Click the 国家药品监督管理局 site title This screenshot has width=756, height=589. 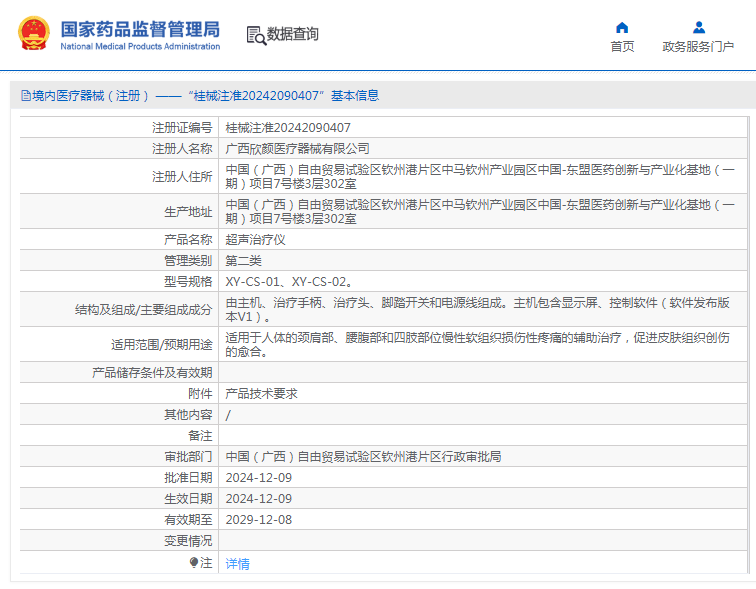tap(140, 28)
